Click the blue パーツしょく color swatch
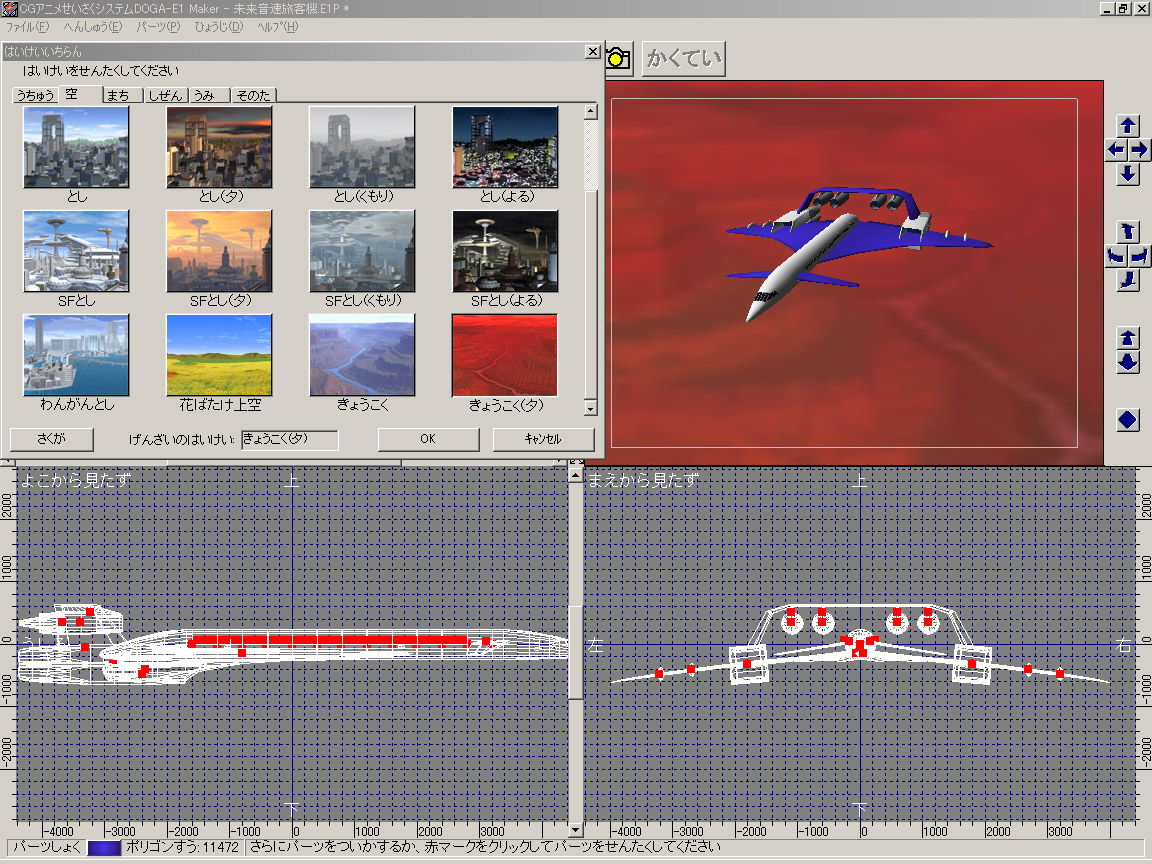 [104, 848]
